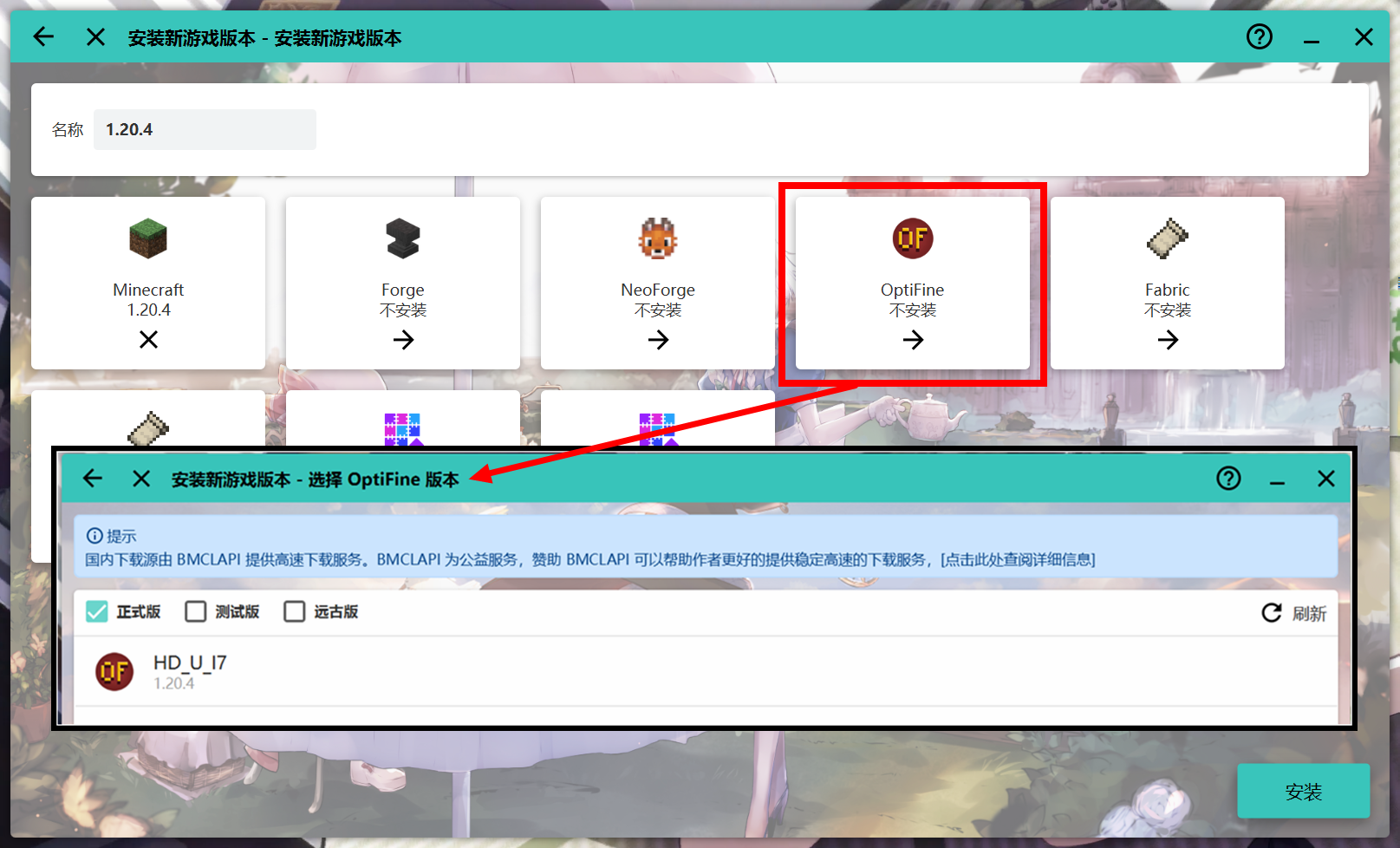The image size is (1400, 848).
Task: Click the Forge anvil icon
Action: coord(403,238)
